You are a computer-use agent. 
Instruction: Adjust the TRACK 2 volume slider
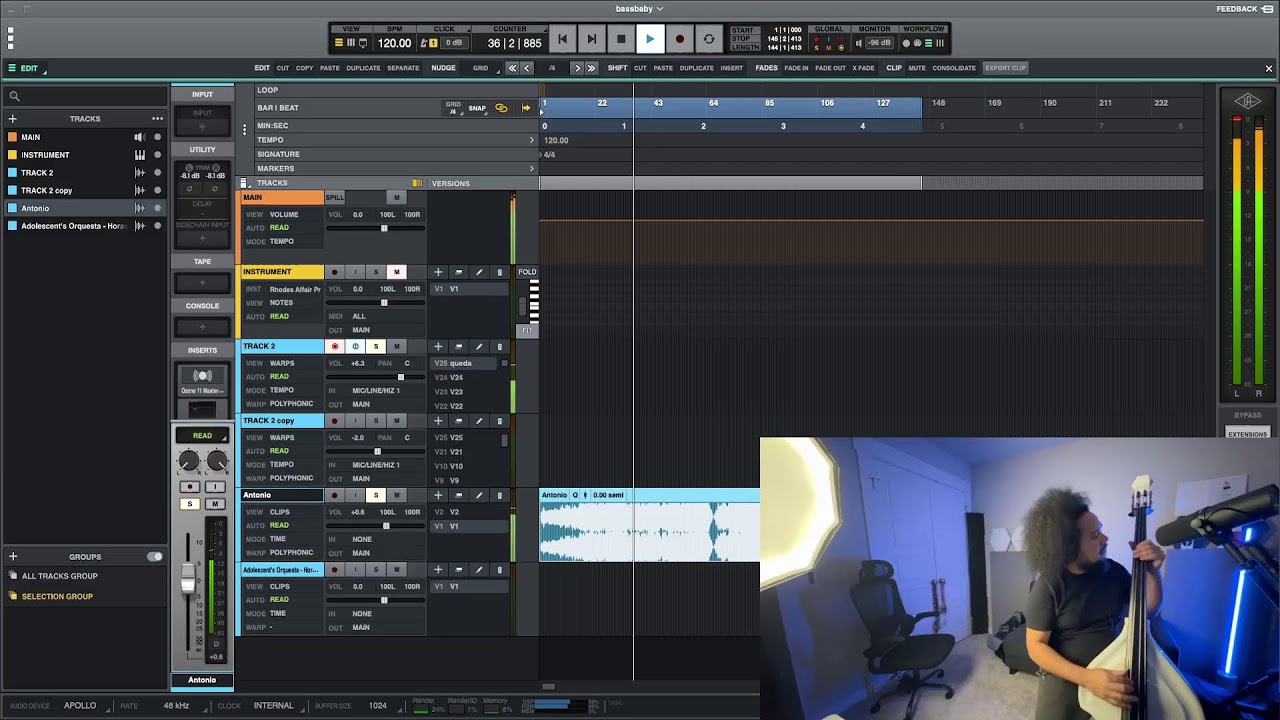(x=401, y=377)
